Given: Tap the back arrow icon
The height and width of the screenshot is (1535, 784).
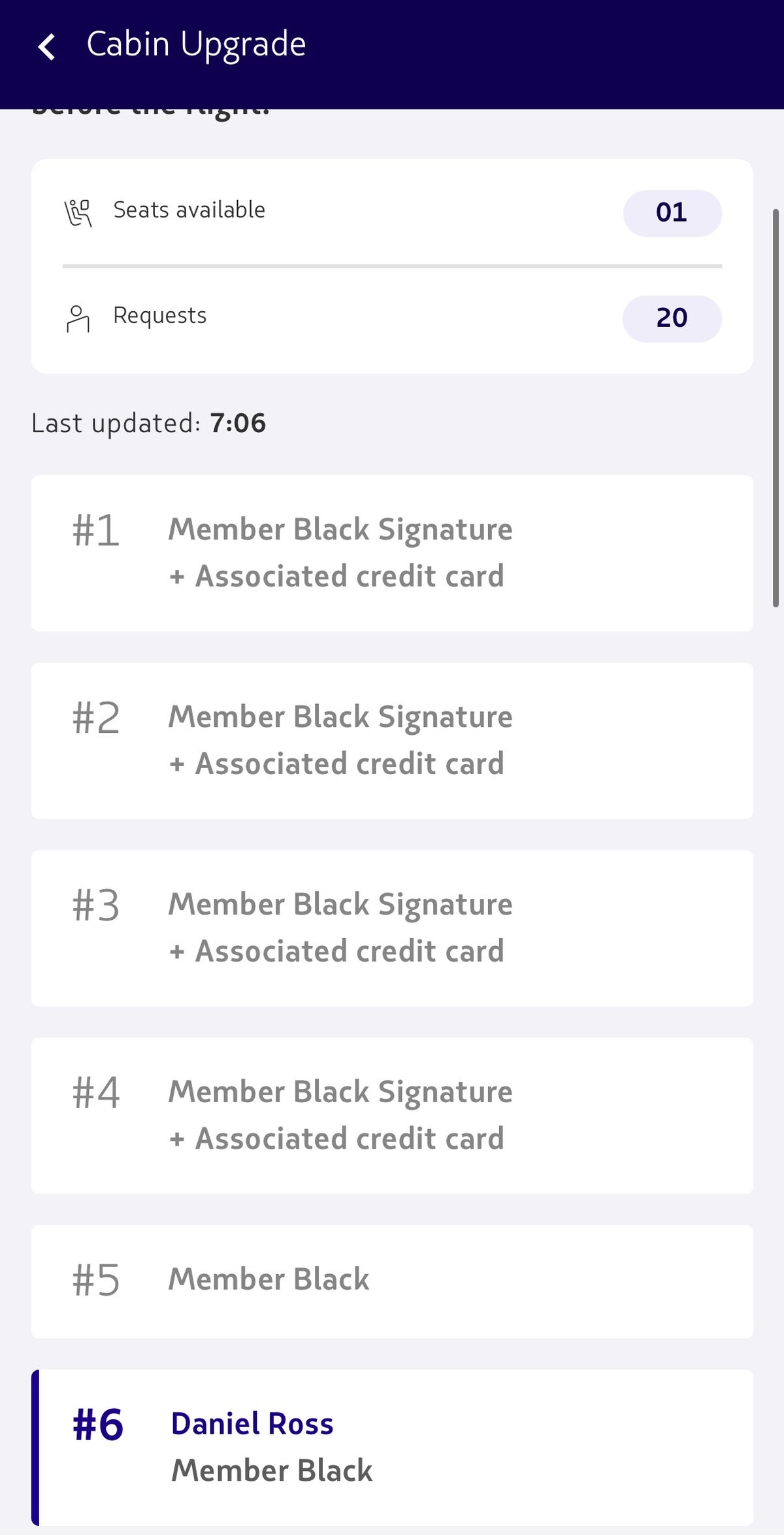Looking at the screenshot, I should 46,47.
